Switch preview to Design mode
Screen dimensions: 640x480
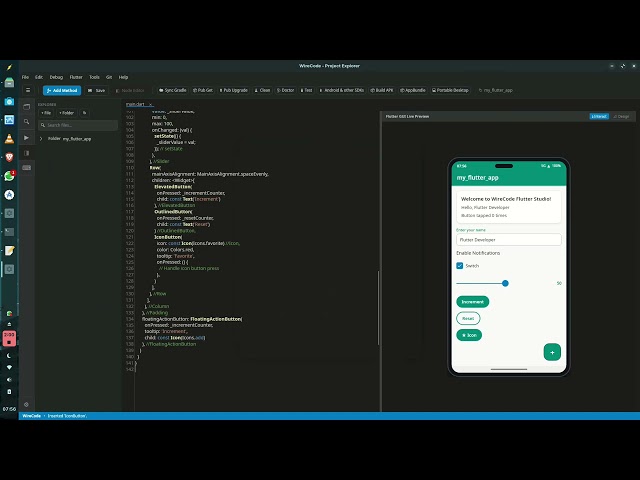(621, 116)
